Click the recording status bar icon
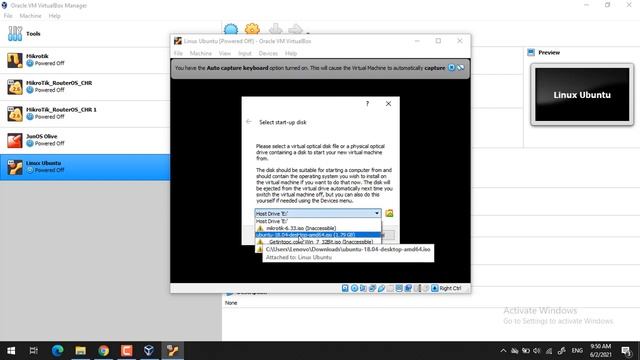 (408, 288)
